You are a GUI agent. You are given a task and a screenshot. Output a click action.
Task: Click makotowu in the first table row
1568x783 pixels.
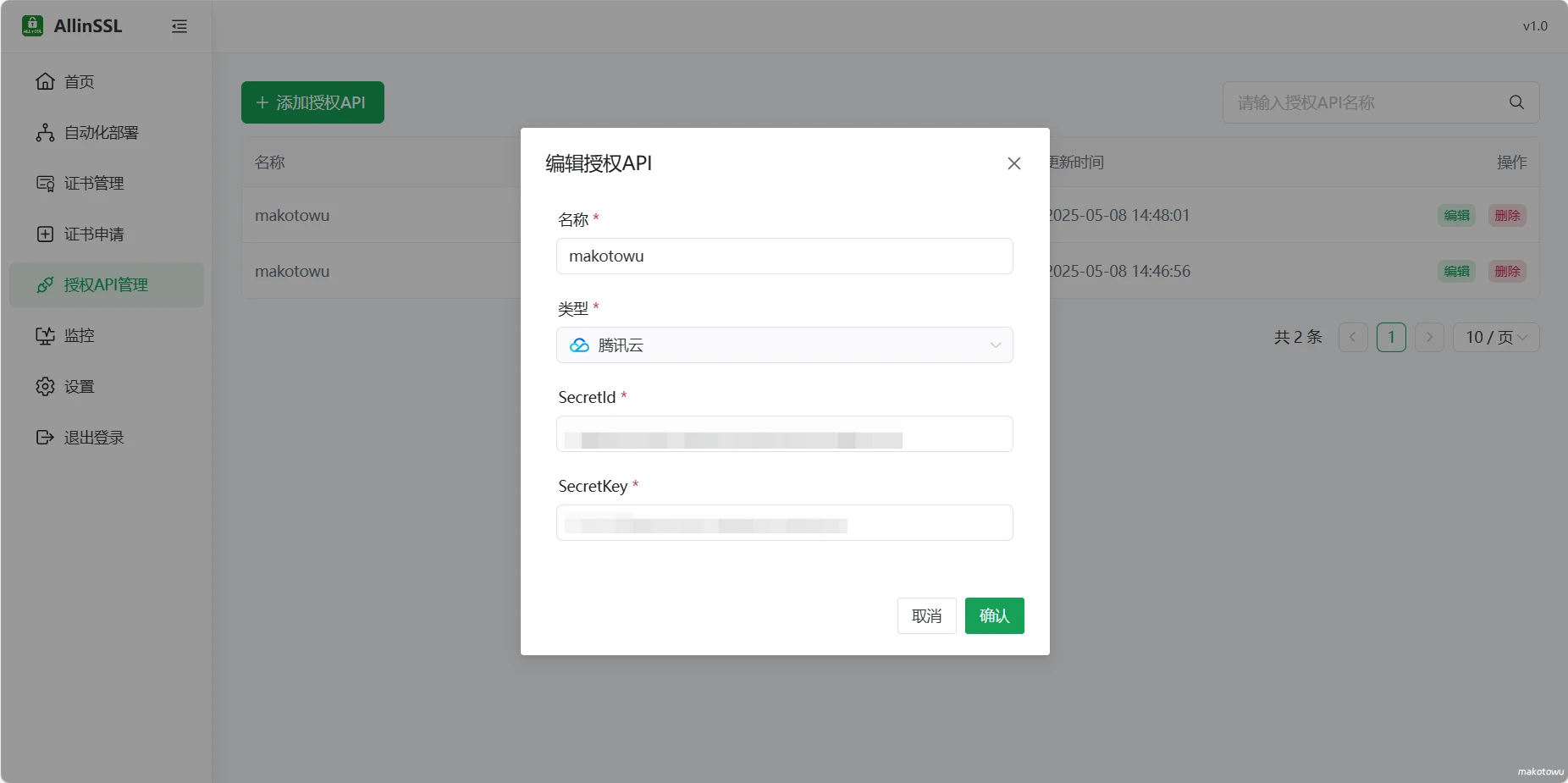coord(292,215)
